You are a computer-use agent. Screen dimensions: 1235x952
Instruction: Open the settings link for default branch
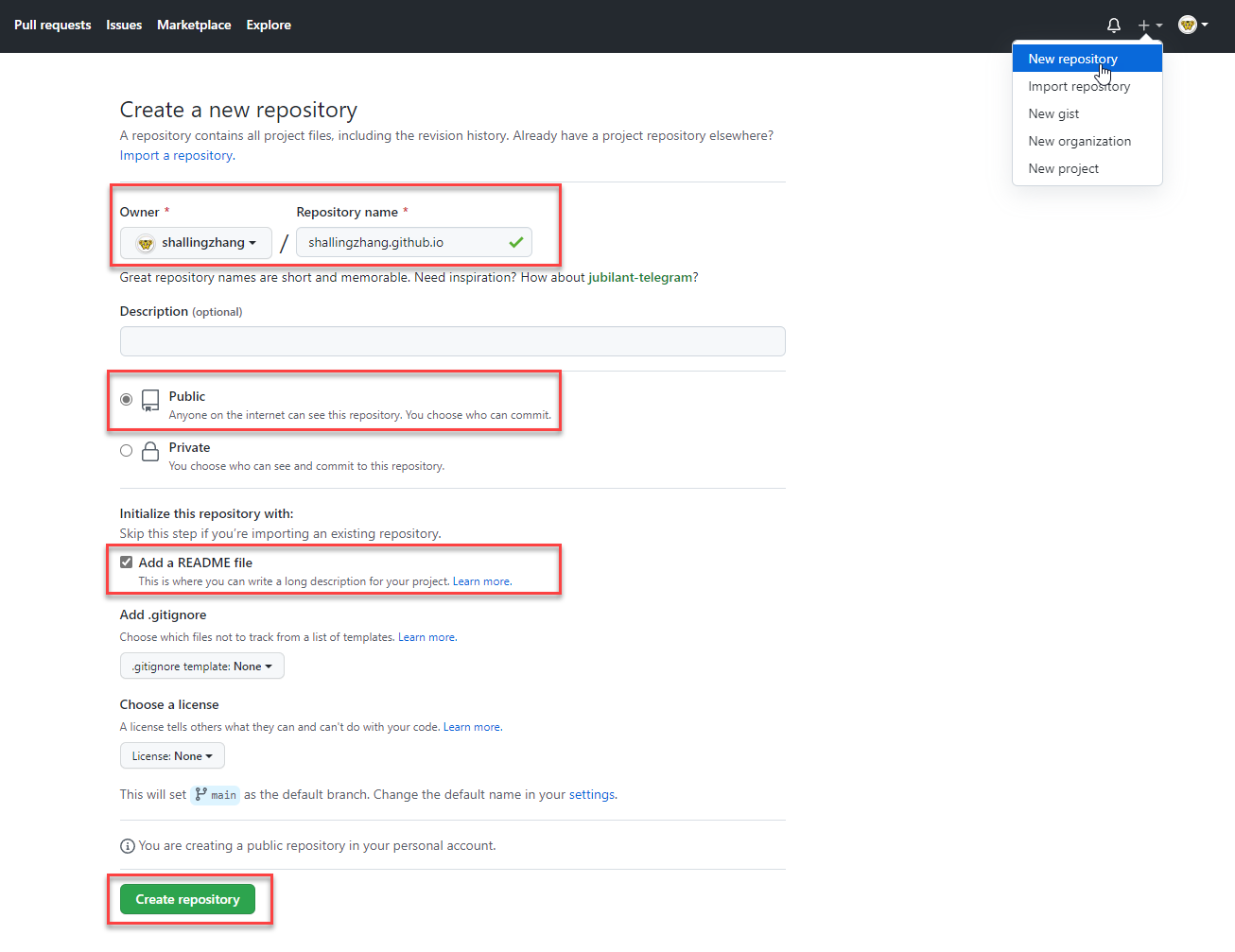[592, 795]
